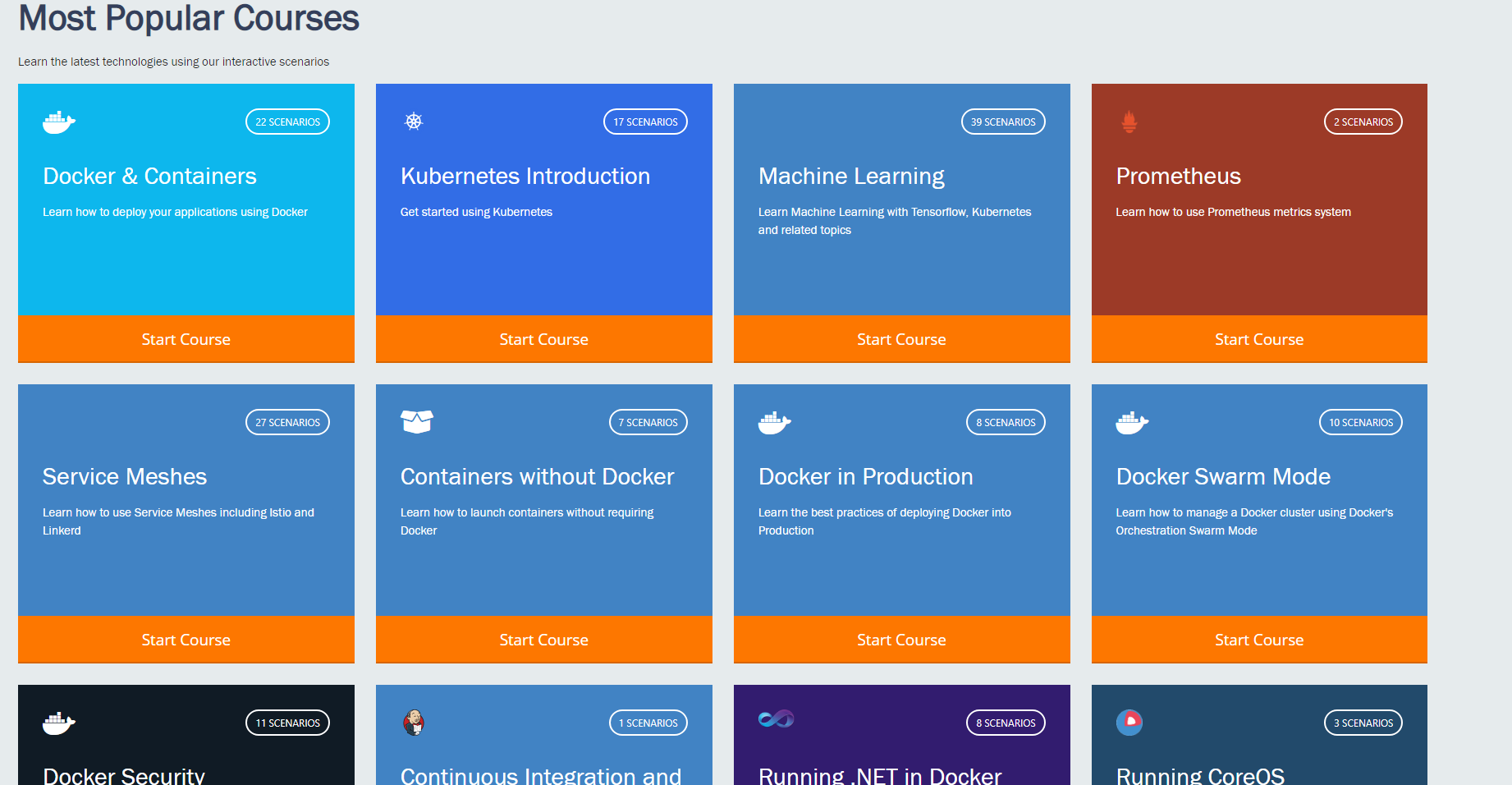Click the Docker whale icon on Docker & Containers card
Image resolution: width=1512 pixels, height=785 pixels.
59,122
